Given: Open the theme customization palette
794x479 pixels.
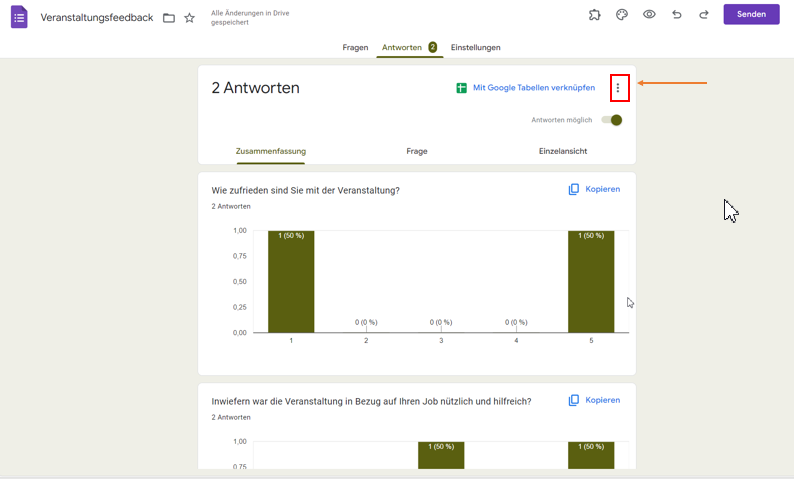Looking at the screenshot, I should tap(621, 15).
